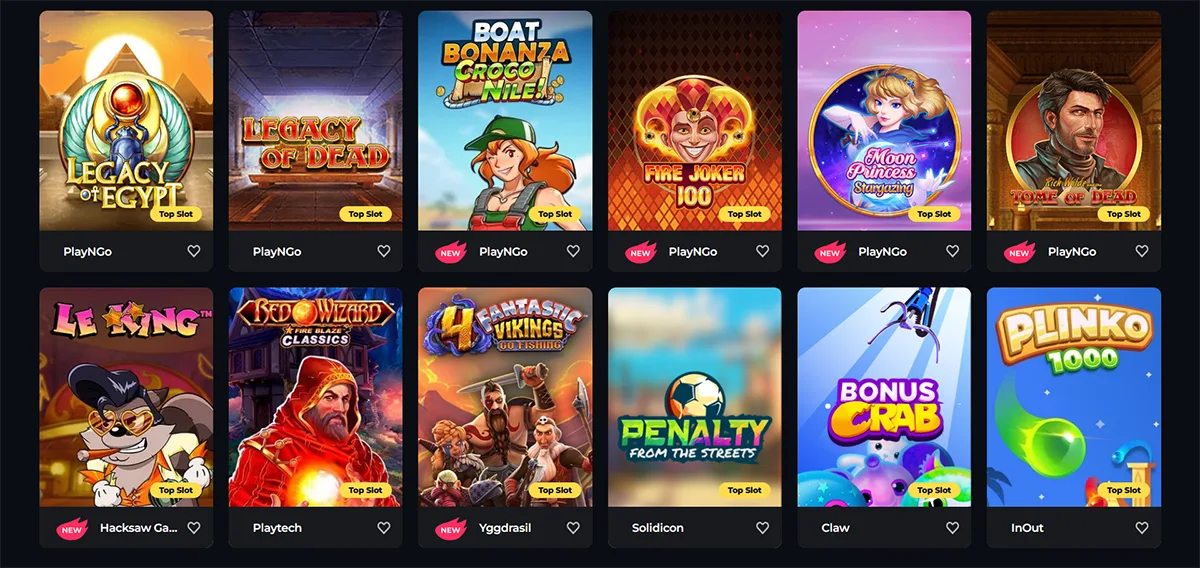Click Top Slot badge on Red Wizard
The height and width of the screenshot is (568, 1200).
[366, 490]
